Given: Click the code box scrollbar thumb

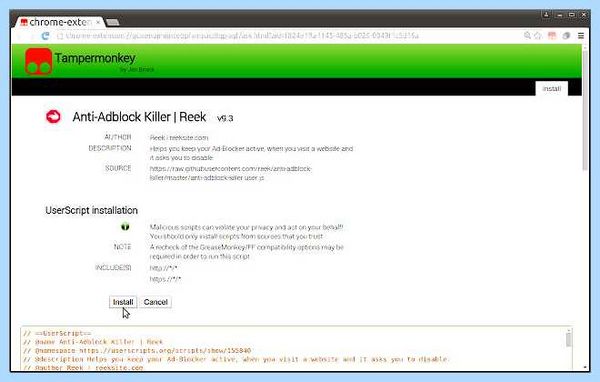Looking at the screenshot, I should (569, 340).
